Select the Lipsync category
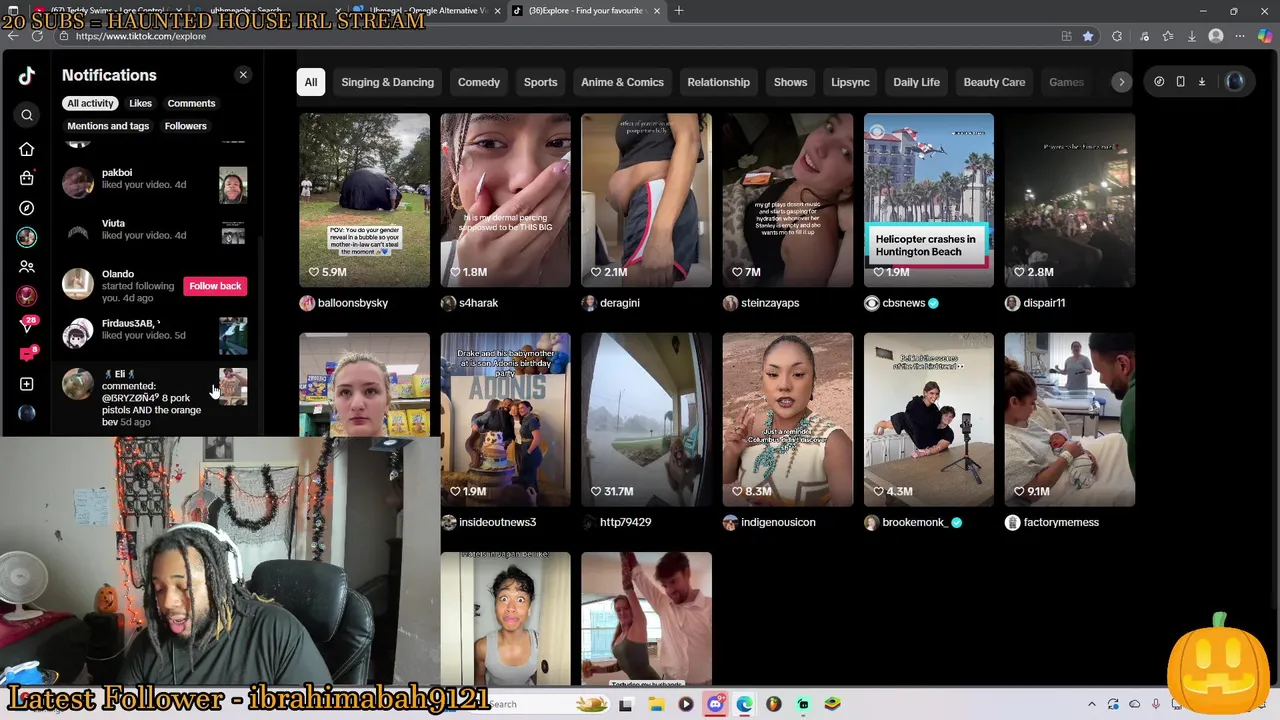 [850, 82]
